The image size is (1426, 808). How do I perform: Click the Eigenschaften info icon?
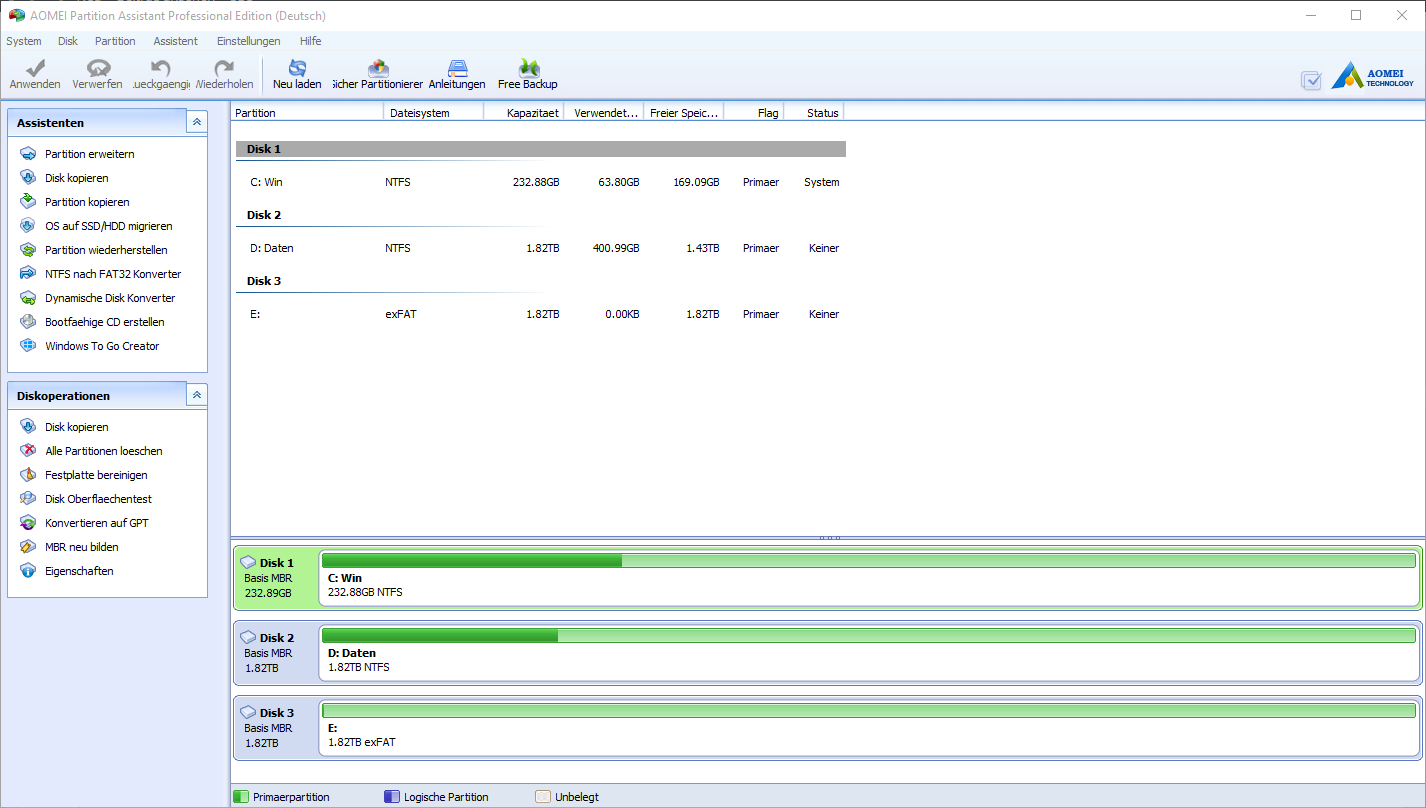point(28,571)
